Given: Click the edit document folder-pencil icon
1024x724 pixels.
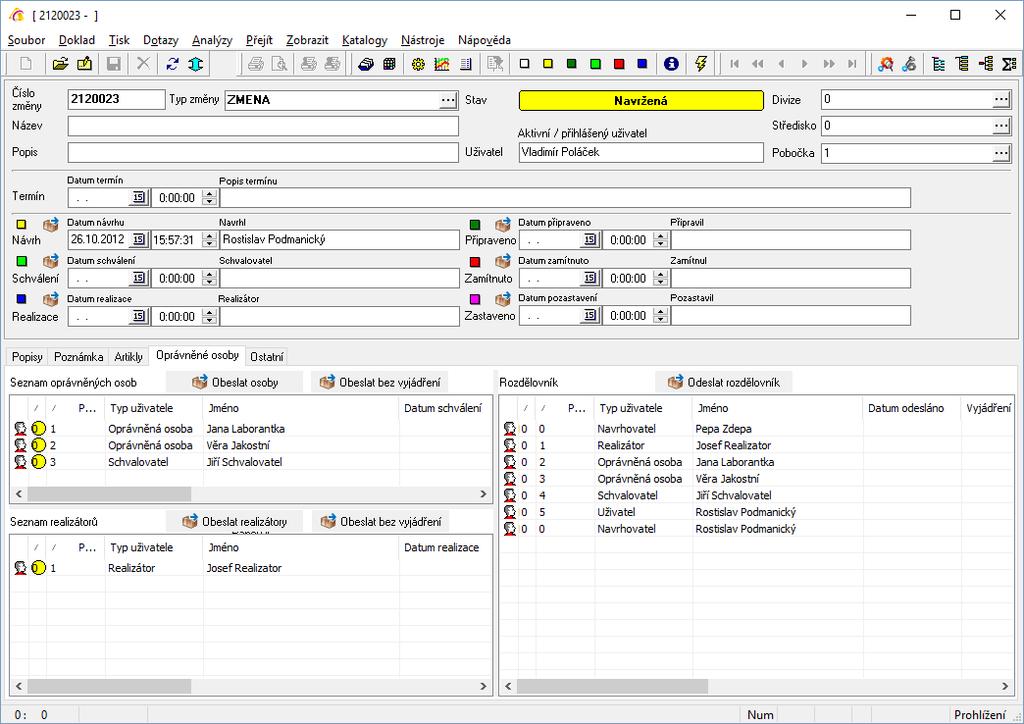Looking at the screenshot, I should (84, 63).
